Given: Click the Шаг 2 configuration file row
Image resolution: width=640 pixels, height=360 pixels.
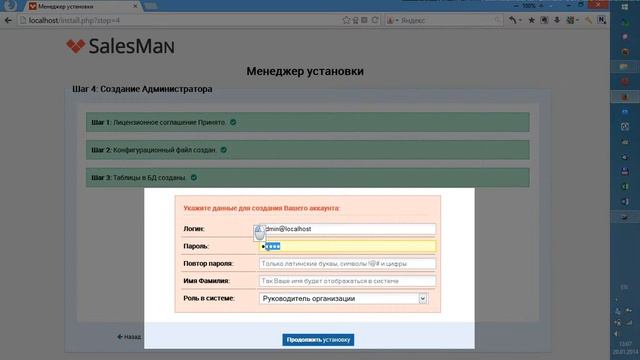Looking at the screenshot, I should (x=307, y=150).
